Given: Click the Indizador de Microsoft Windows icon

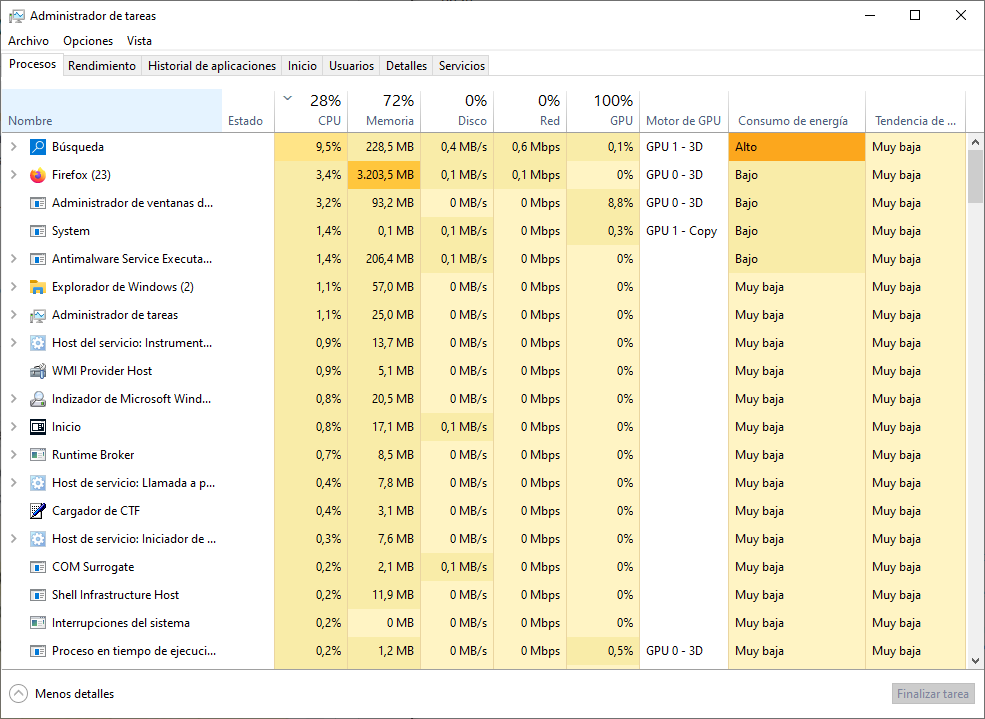Looking at the screenshot, I should pyautogui.click(x=38, y=399).
